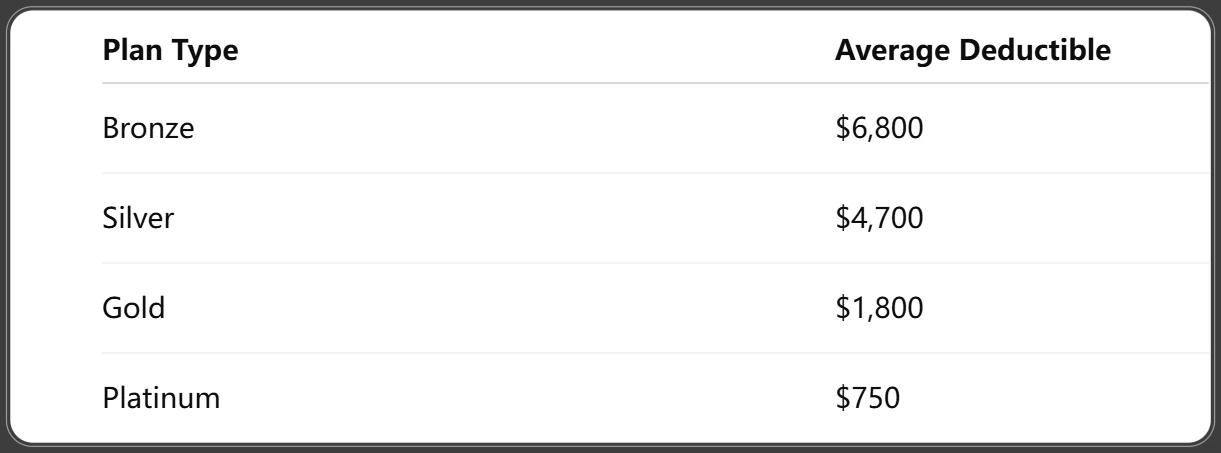The width and height of the screenshot is (1221, 453).
Task: Click the $6,800 deductible value
Action: [x=879, y=128]
